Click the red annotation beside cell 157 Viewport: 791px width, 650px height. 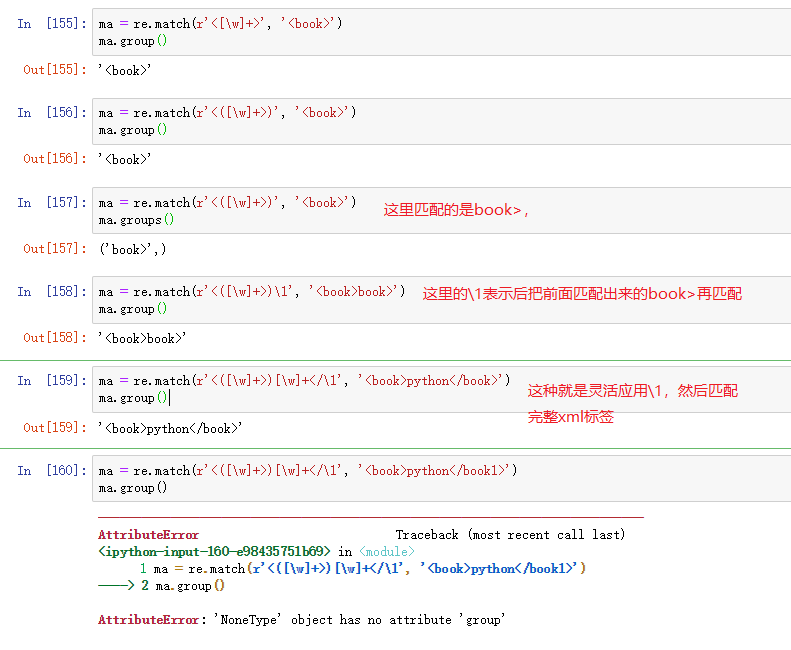(456, 210)
